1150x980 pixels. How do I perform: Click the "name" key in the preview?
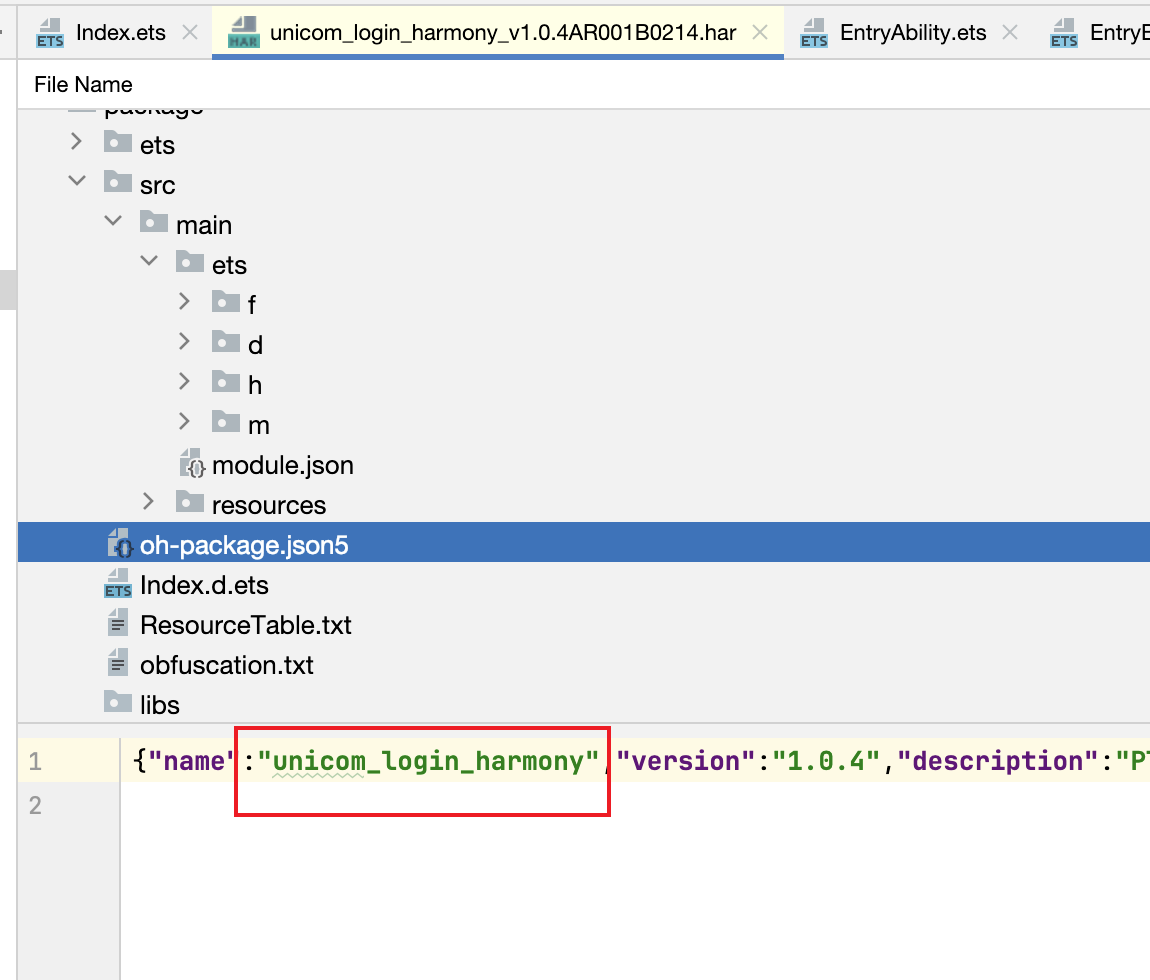(x=193, y=761)
